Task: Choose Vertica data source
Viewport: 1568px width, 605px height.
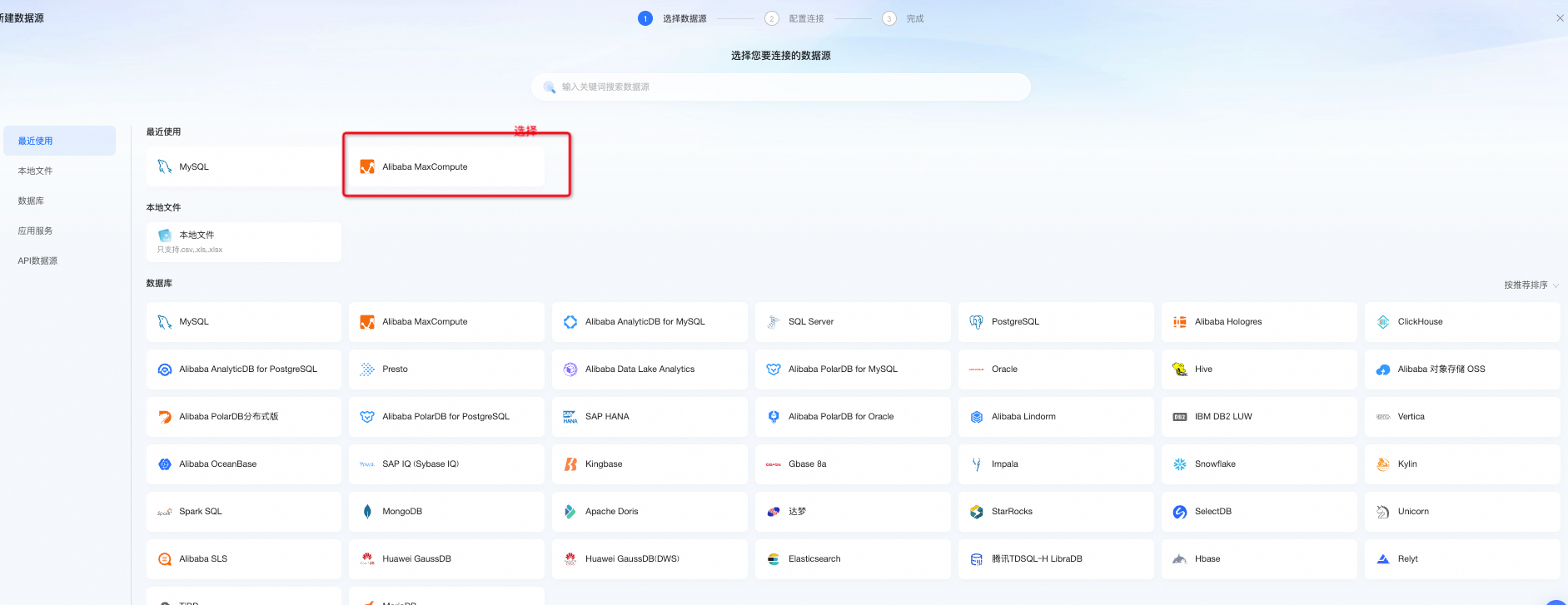Action: 1462,417
